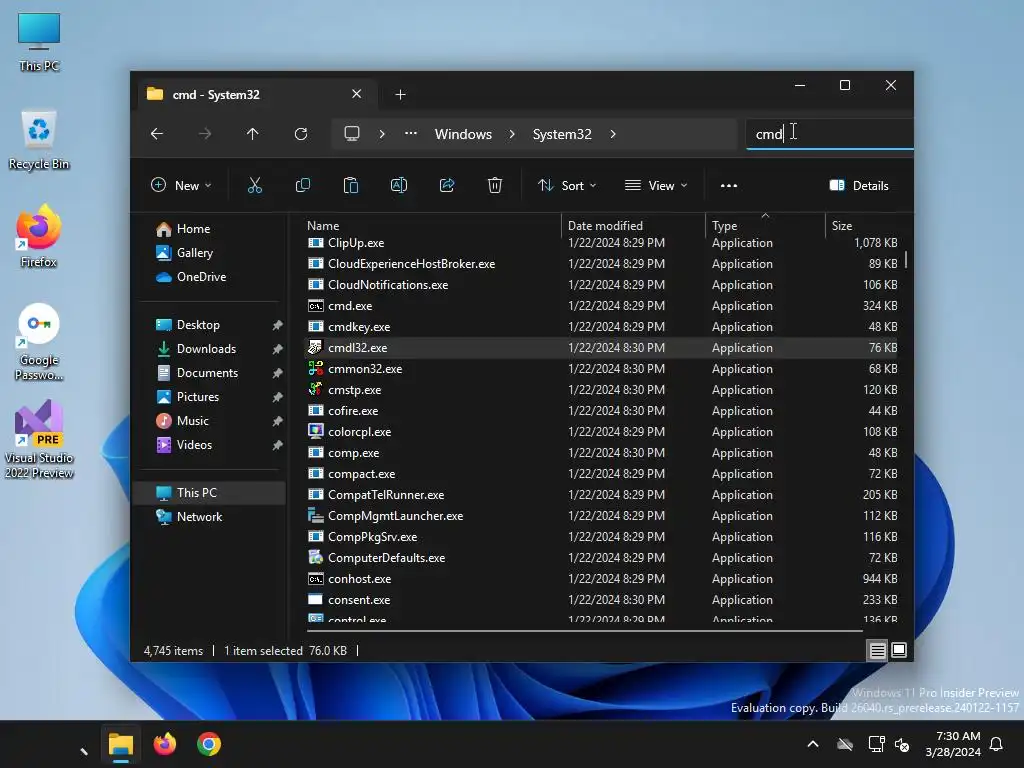Click the Cut scissors icon
The width and height of the screenshot is (1024, 768).
click(255, 185)
